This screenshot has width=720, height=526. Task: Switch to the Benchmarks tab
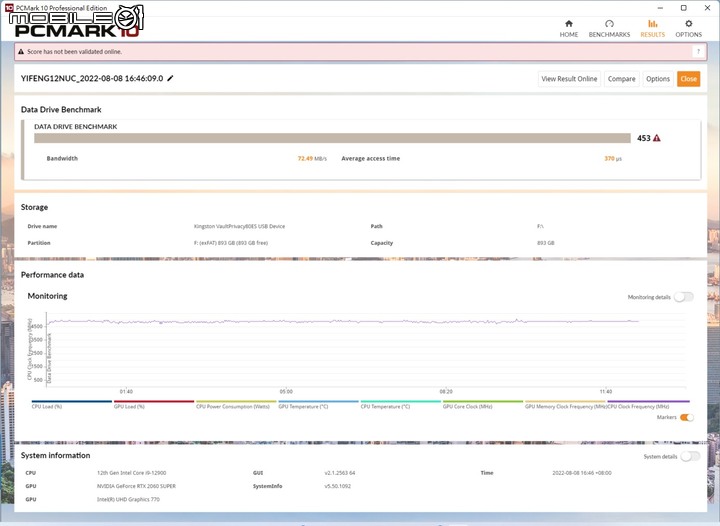[609, 28]
